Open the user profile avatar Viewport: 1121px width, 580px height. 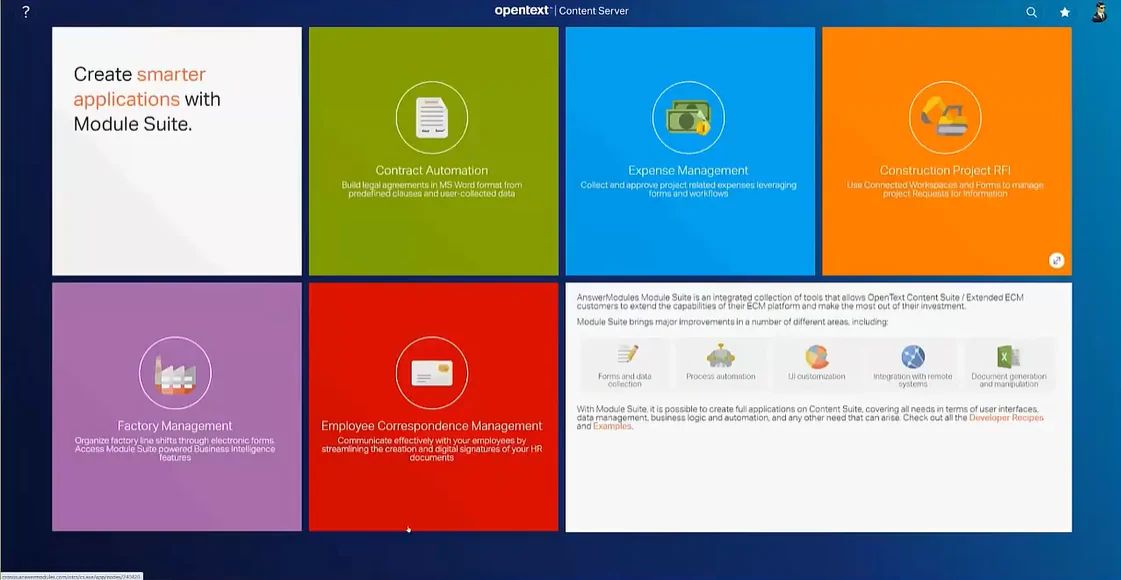tap(1100, 11)
